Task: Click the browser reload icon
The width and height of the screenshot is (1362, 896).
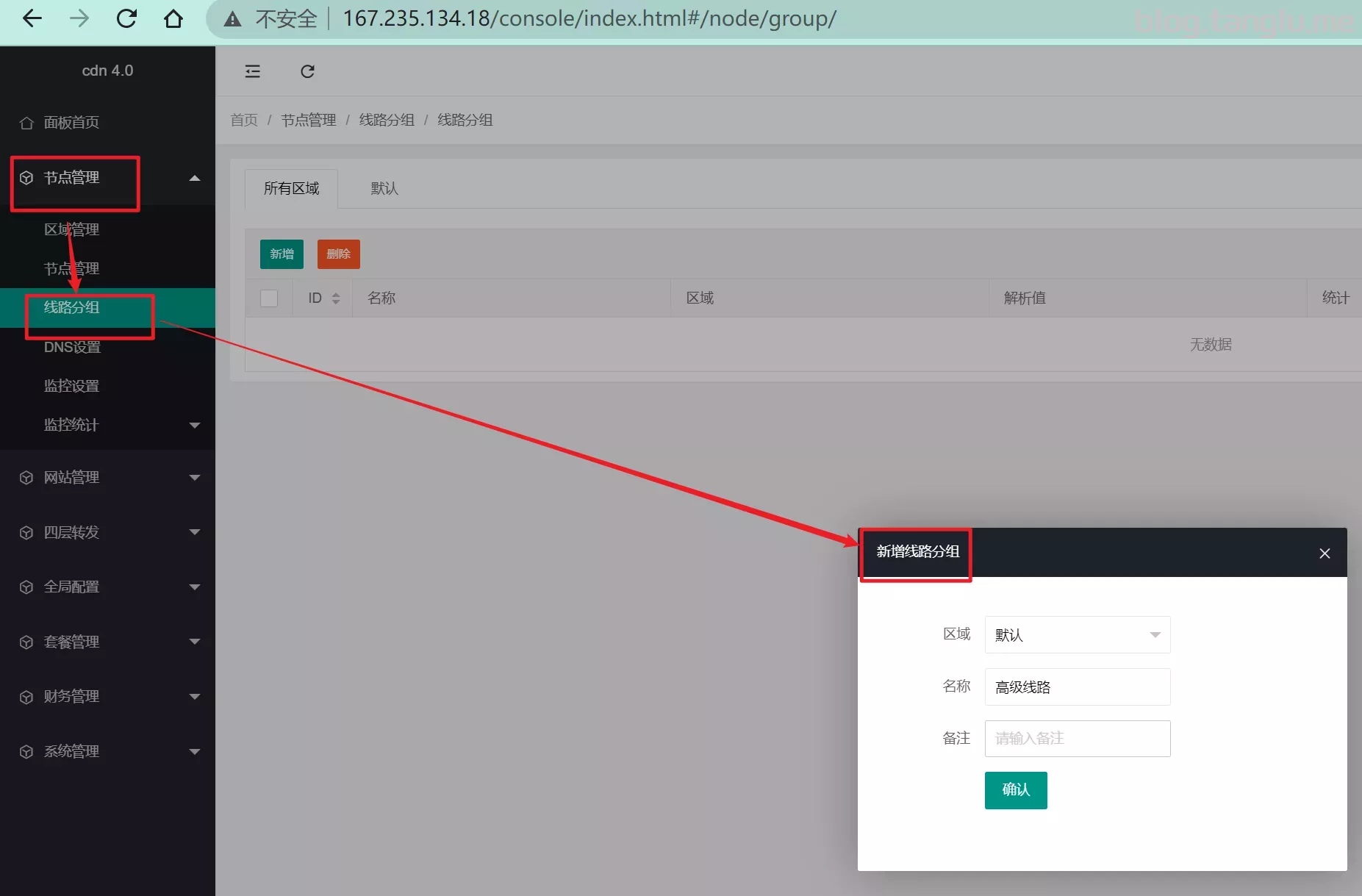Action: (x=126, y=18)
